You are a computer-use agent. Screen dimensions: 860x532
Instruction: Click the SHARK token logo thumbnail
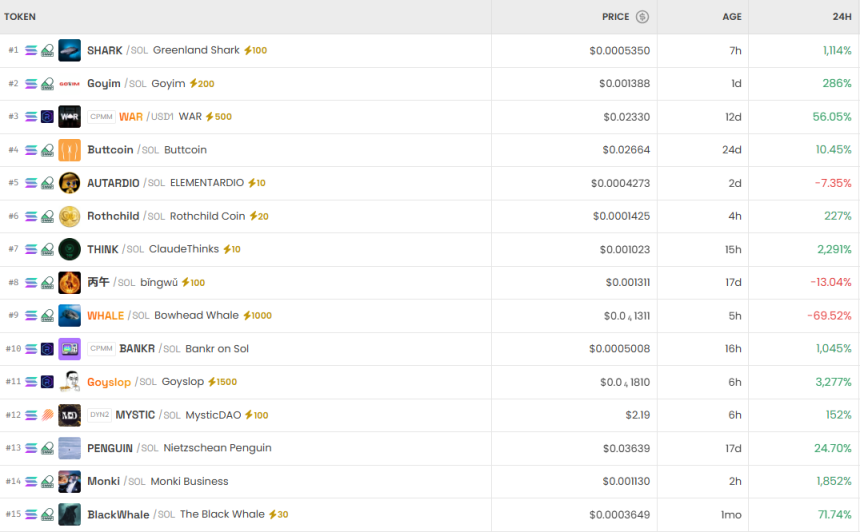pyautogui.click(x=69, y=50)
